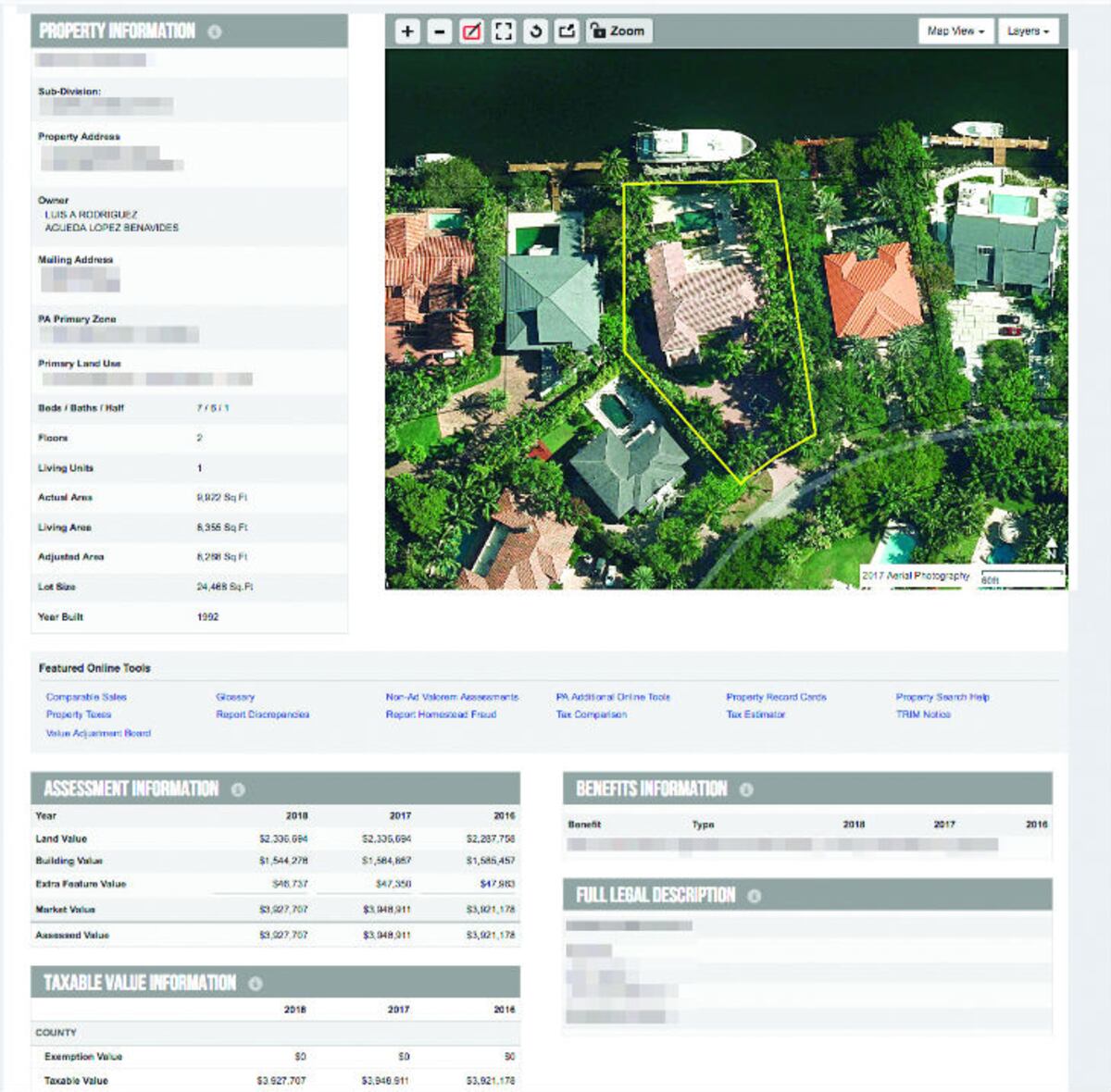The width and height of the screenshot is (1111, 1092).
Task: Click info icon beside Assessment Information
Action: 238,789
